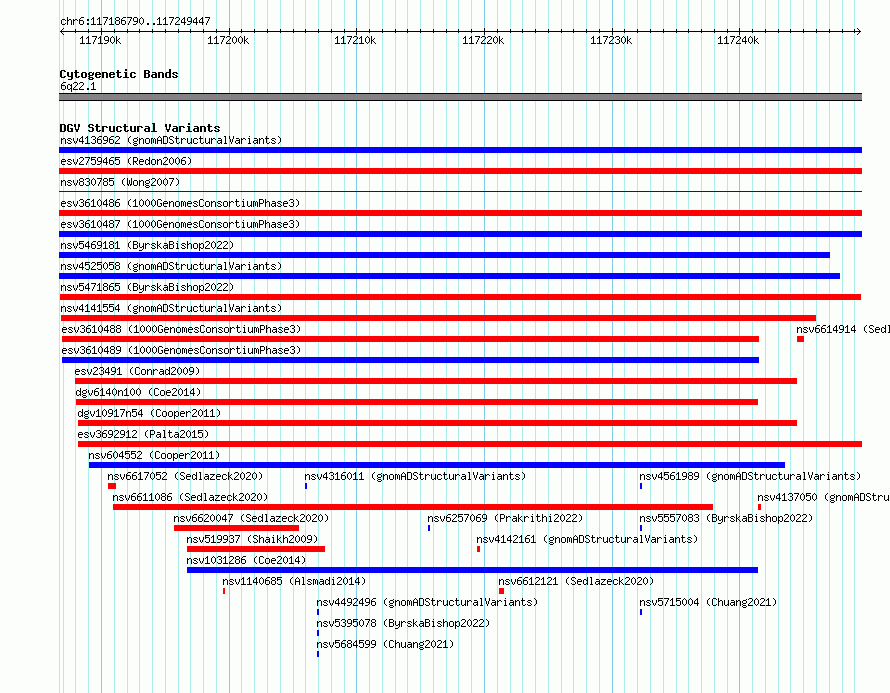The image size is (890, 693).
Task: Click nsv6612121 (Sedlazeck2020) label
Action: pos(576,581)
